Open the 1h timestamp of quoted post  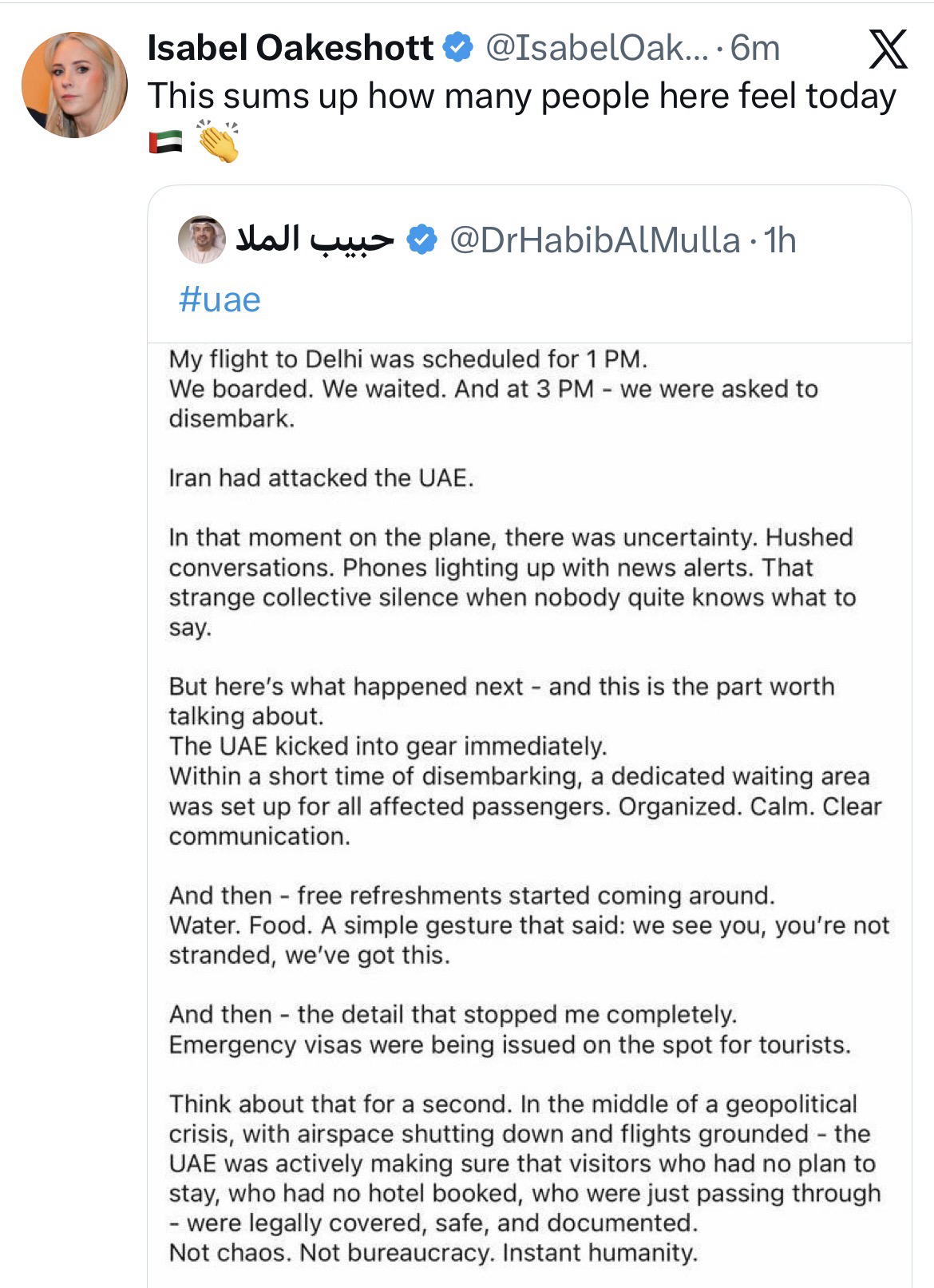(x=780, y=240)
